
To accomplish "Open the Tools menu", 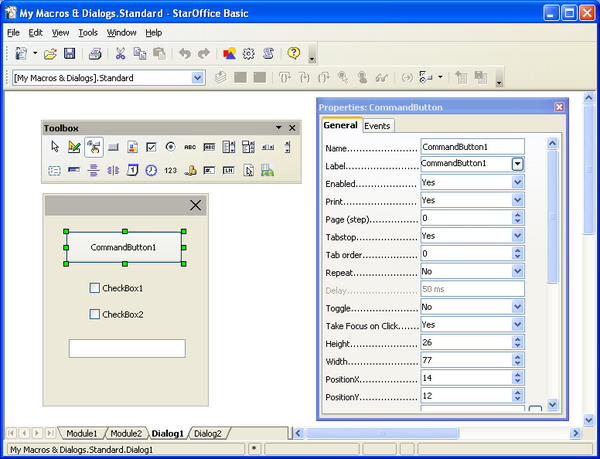I will 88,33.
